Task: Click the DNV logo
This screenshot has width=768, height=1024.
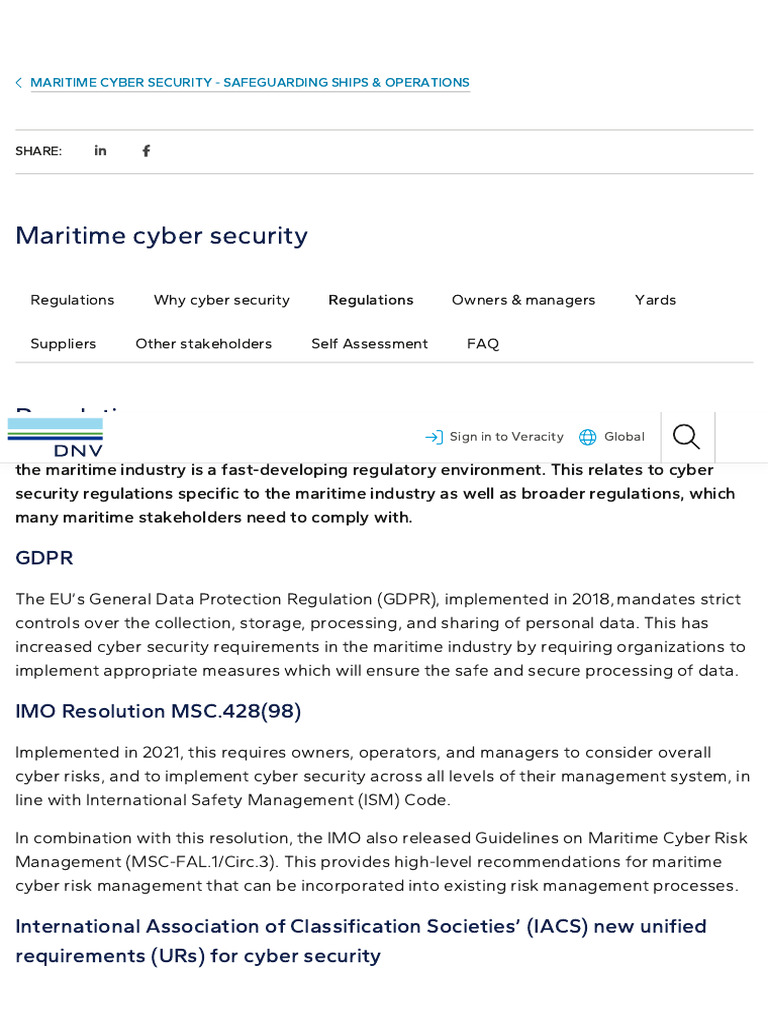Action: pos(55,437)
